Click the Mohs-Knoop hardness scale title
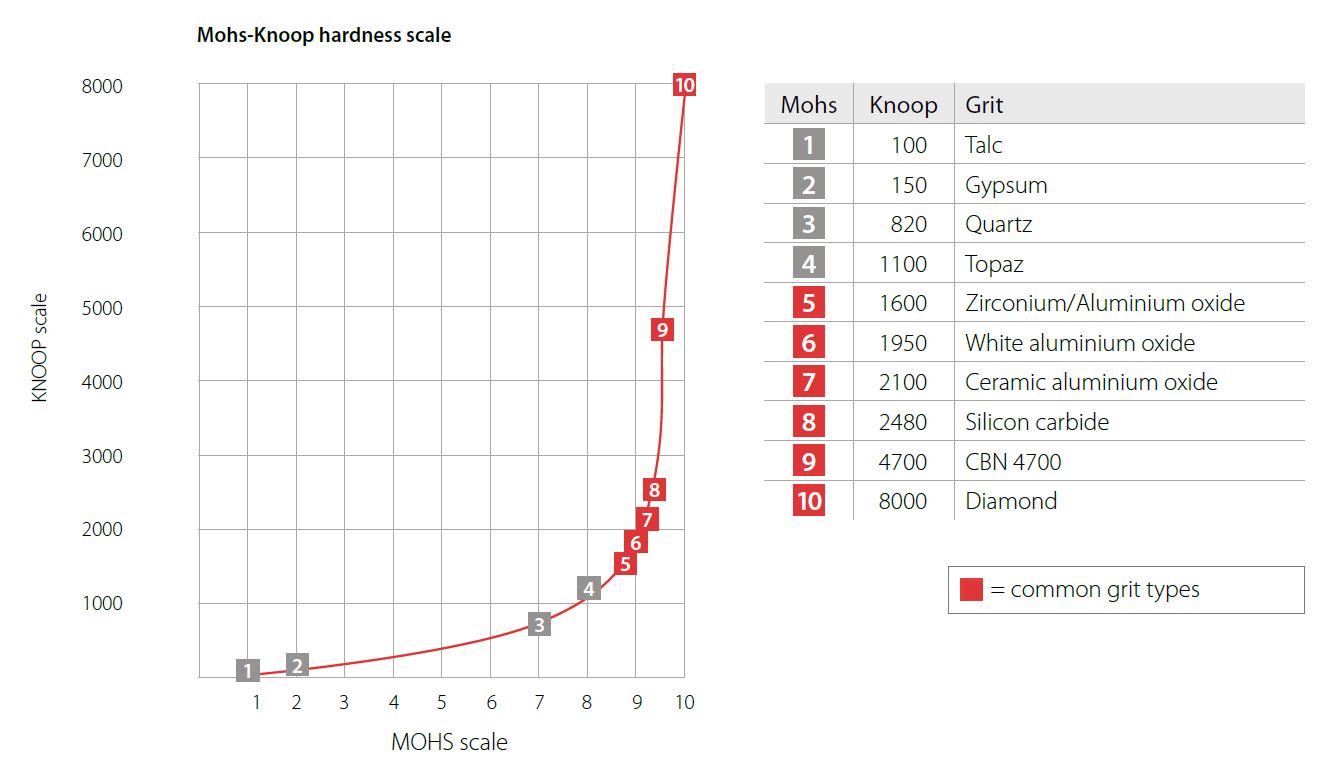The image size is (1344, 771). click(x=324, y=36)
